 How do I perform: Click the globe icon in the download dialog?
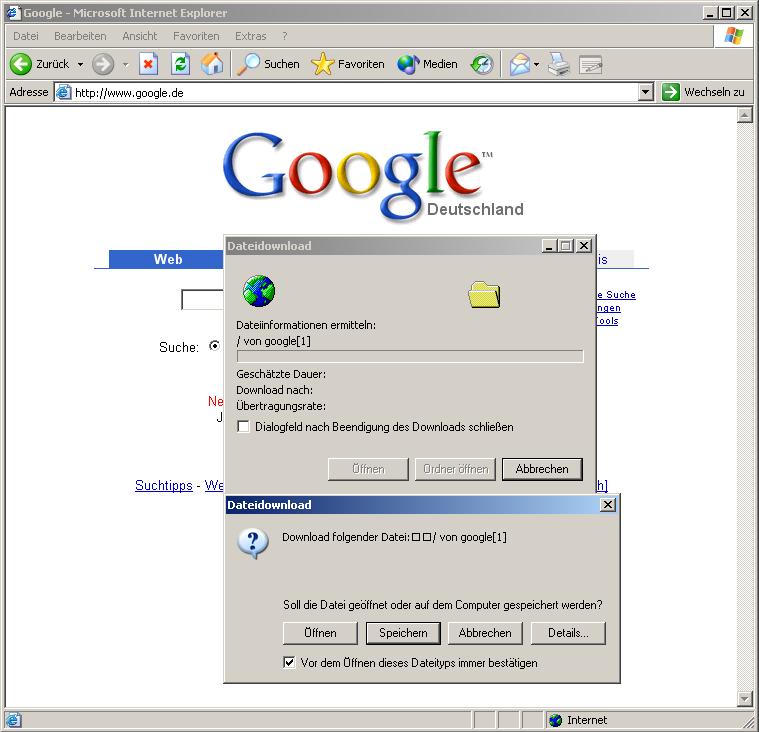(x=259, y=291)
